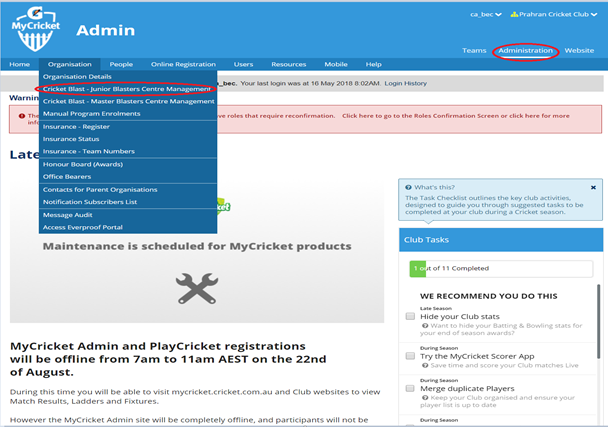The height and width of the screenshot is (427, 608).
Task: Tick the Try the MyCricket Scorer App checkbox
Action: point(410,356)
